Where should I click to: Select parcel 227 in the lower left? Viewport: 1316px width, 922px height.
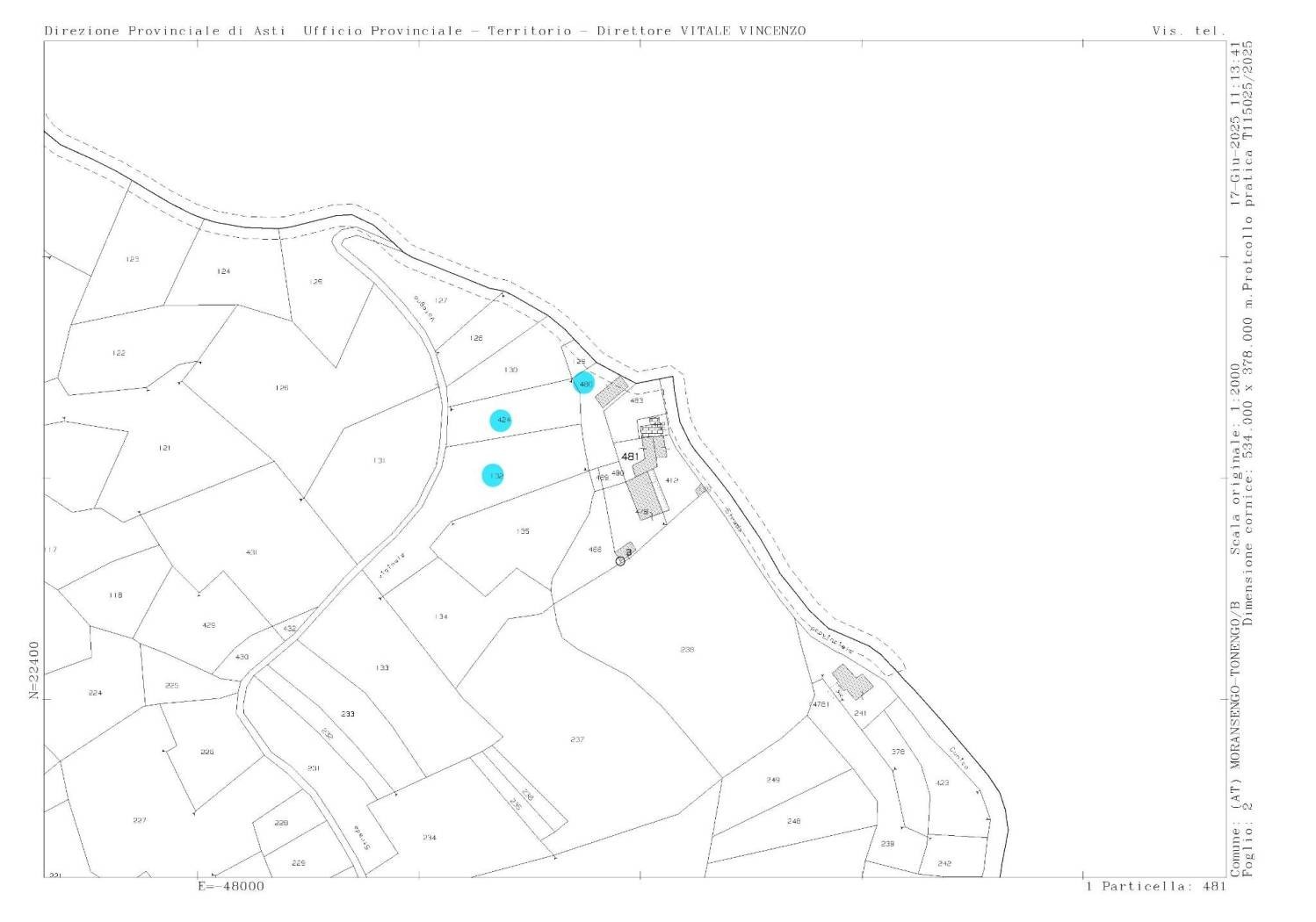click(x=140, y=820)
